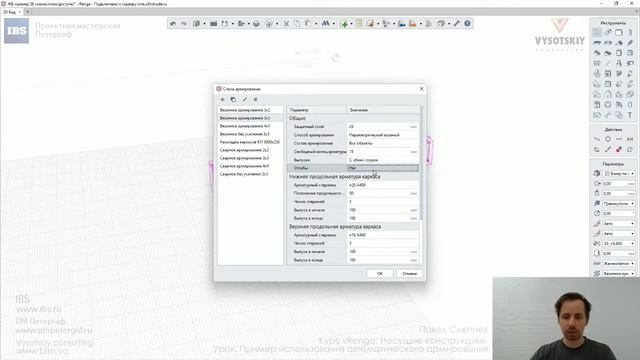The image size is (640, 360).
Task: Open ellipsis button for Свободный конец арматуры
Action: click(413, 152)
